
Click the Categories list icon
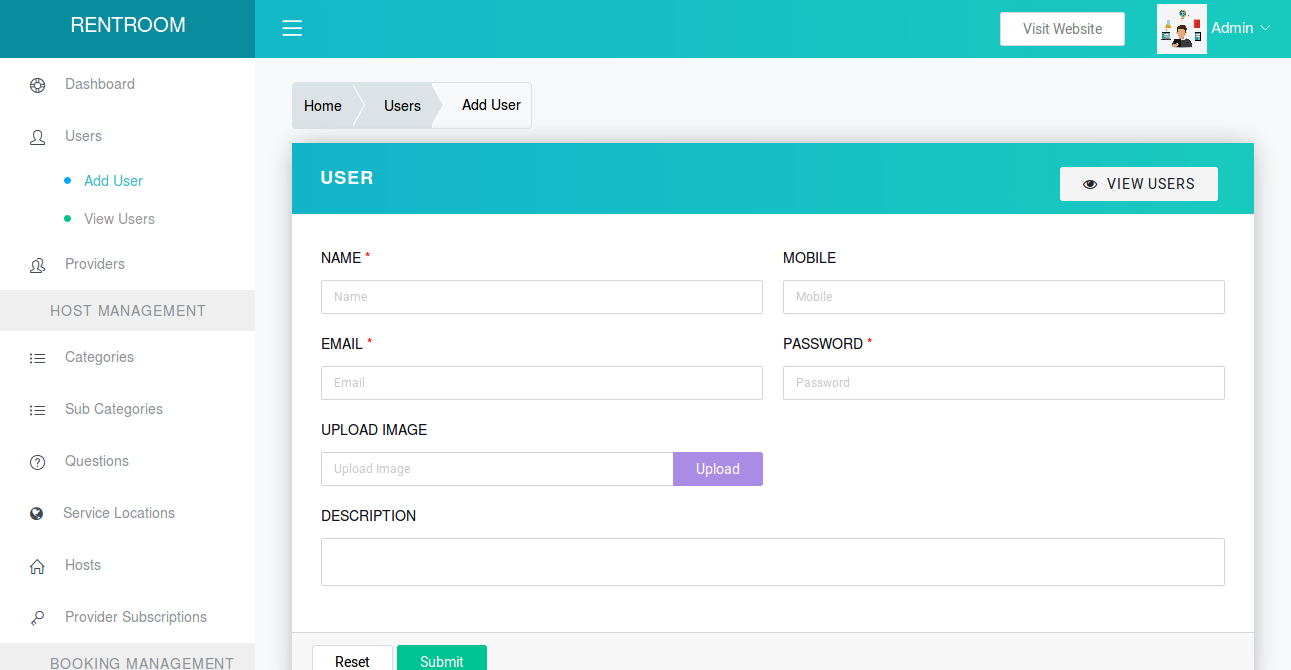(x=37, y=357)
